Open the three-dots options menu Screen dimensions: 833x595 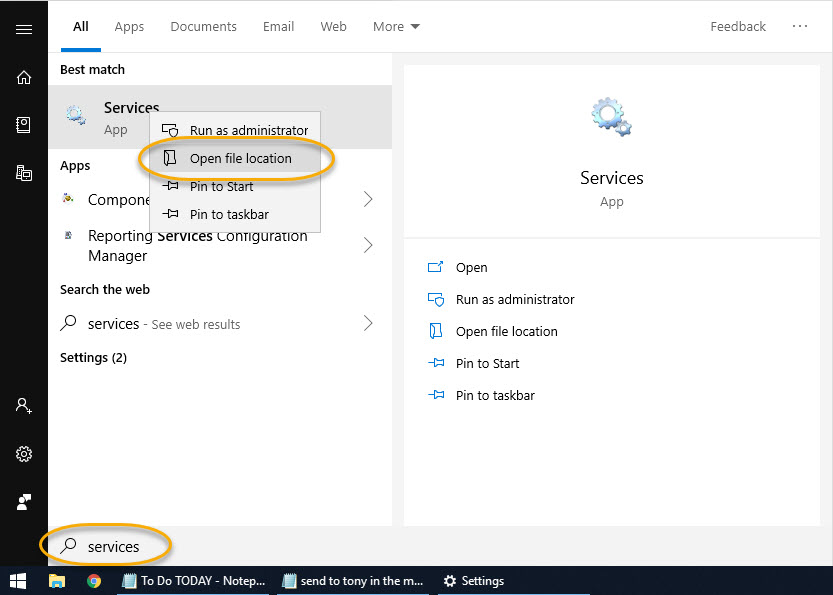800,26
